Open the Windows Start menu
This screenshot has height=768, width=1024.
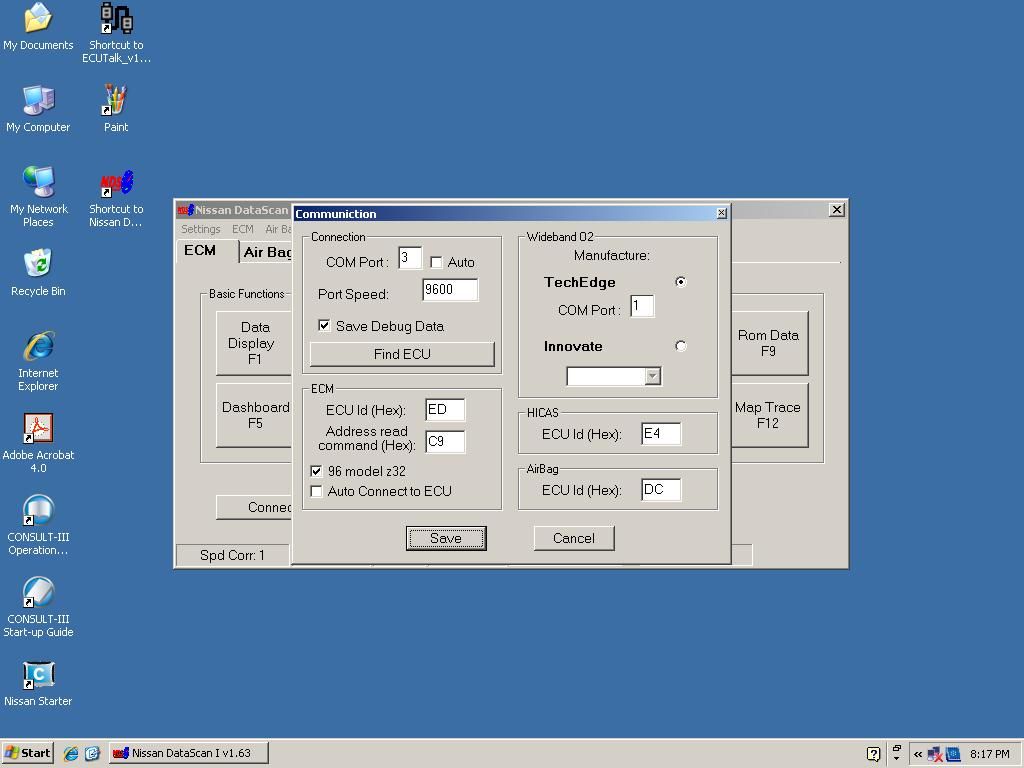[28, 753]
